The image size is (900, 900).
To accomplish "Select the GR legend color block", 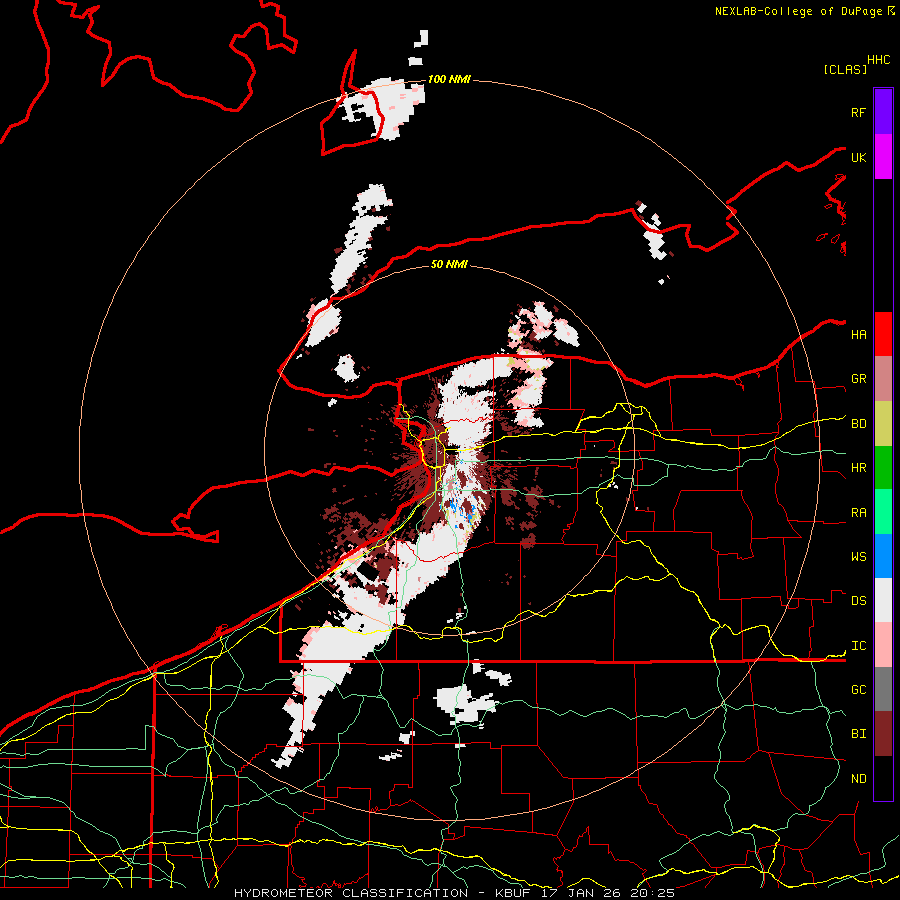I will pyautogui.click(x=883, y=378).
